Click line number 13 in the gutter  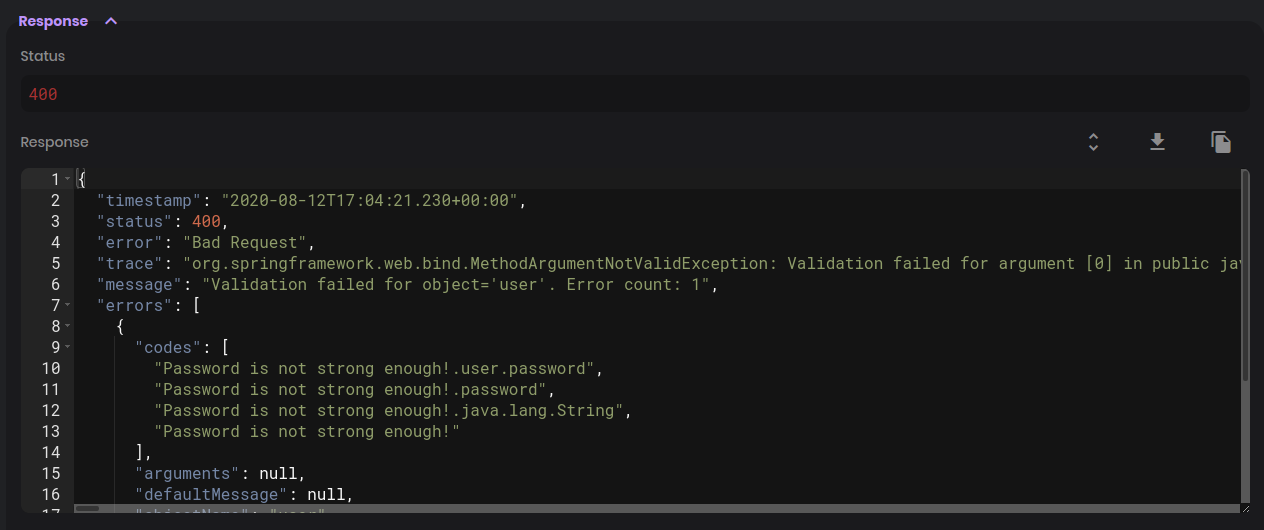pyautogui.click(x=50, y=431)
